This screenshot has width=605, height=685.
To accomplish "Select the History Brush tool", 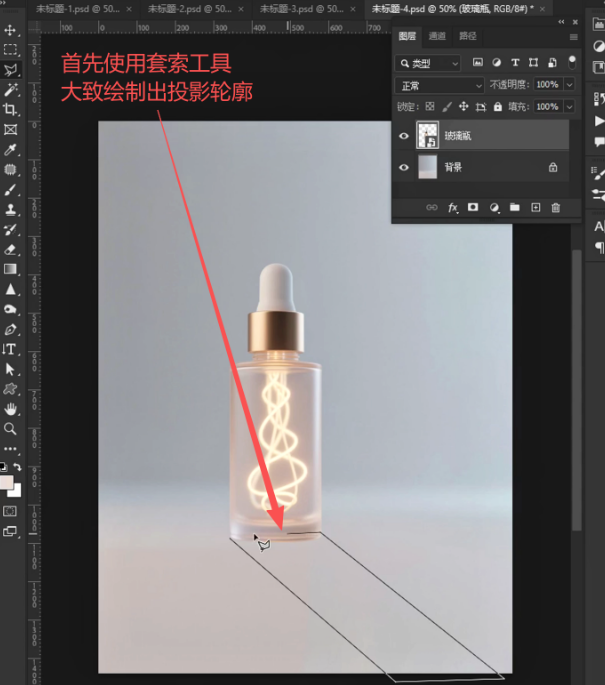I will (10, 230).
